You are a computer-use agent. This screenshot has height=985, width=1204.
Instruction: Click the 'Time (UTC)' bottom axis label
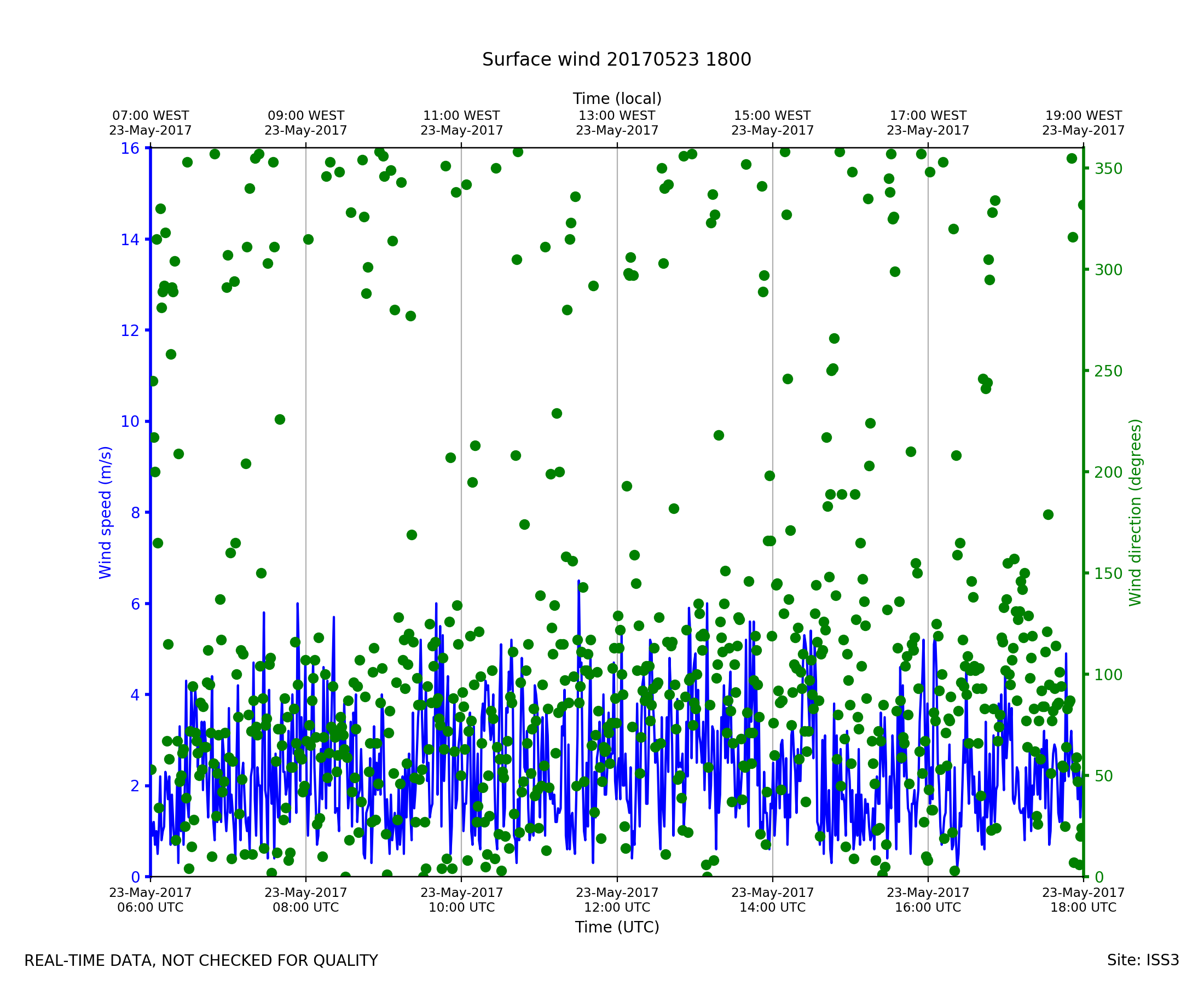(617, 926)
